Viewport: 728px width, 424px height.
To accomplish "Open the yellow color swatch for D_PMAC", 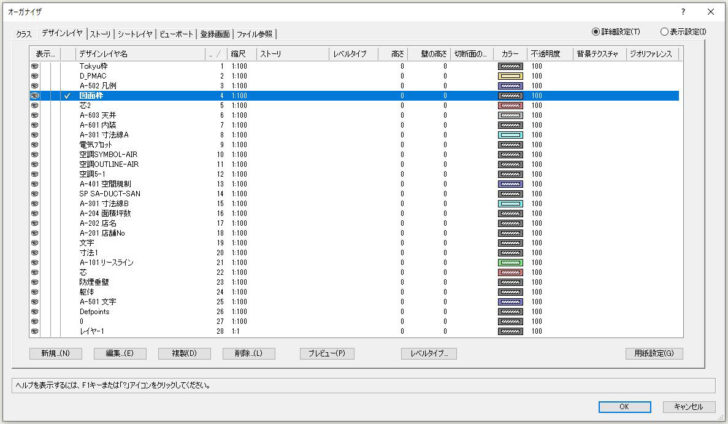I will click(511, 76).
